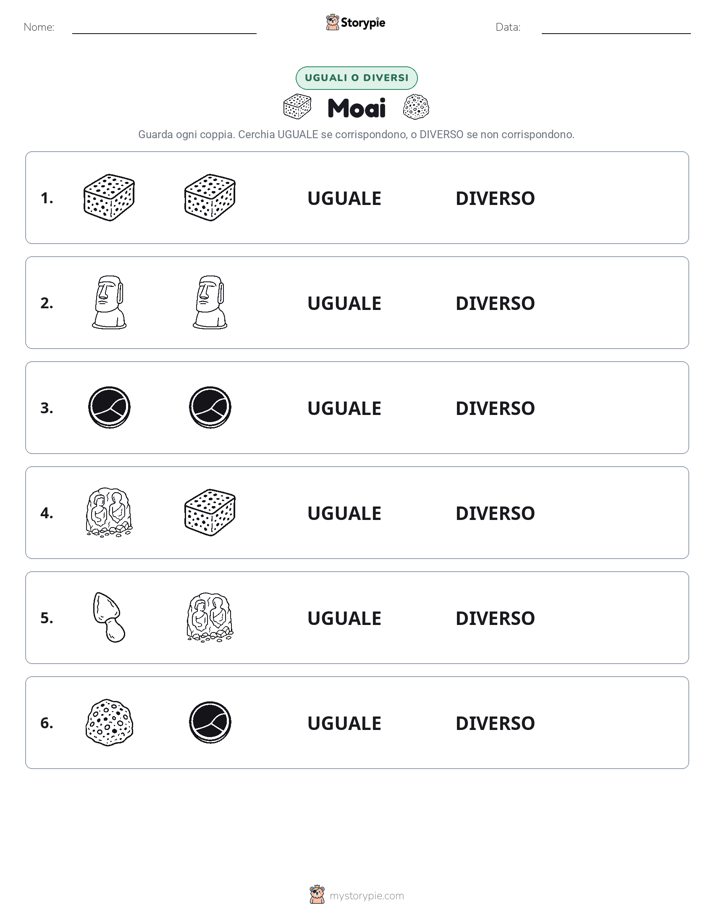
Task: Click the stone tool image in row 5
Action: point(109,617)
